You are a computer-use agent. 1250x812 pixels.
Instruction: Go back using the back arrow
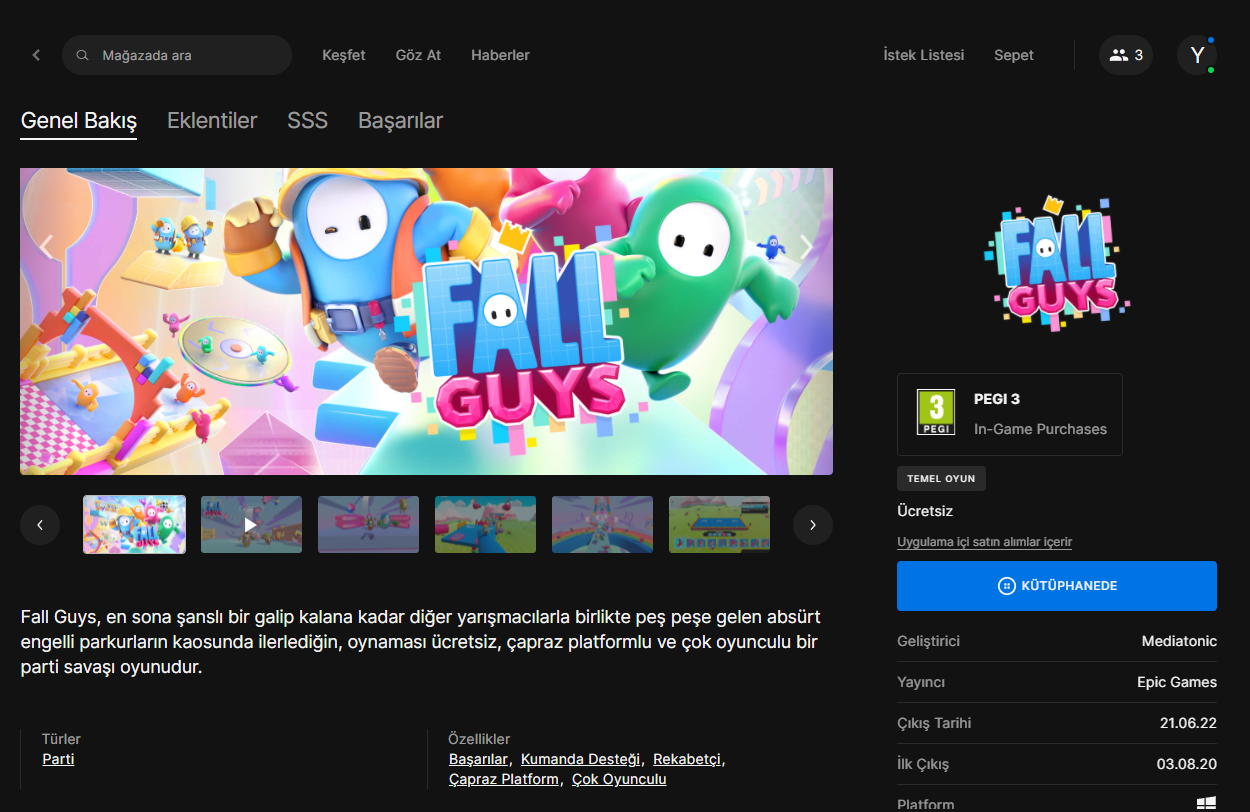tap(36, 55)
